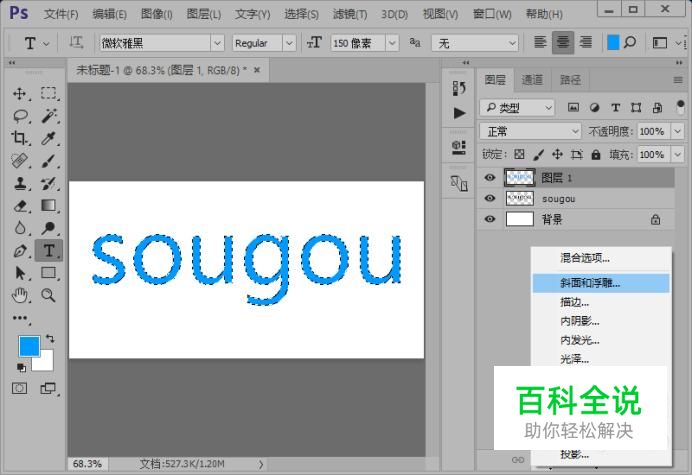The image size is (692, 475).
Task: Open the 填充 fill dropdown arrow
Action: (677, 155)
